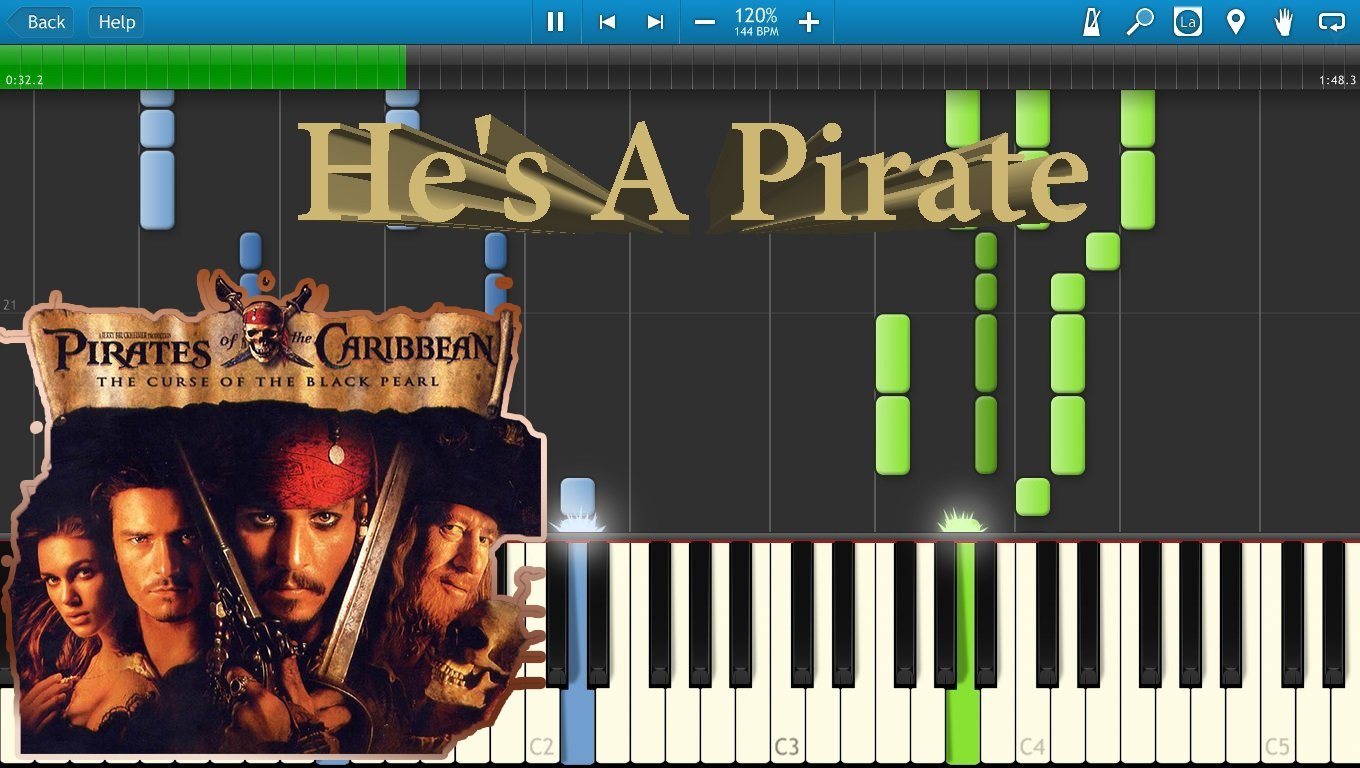This screenshot has height=768, width=1360.
Task: Add a bookmark with the pin icon
Action: point(1236,22)
